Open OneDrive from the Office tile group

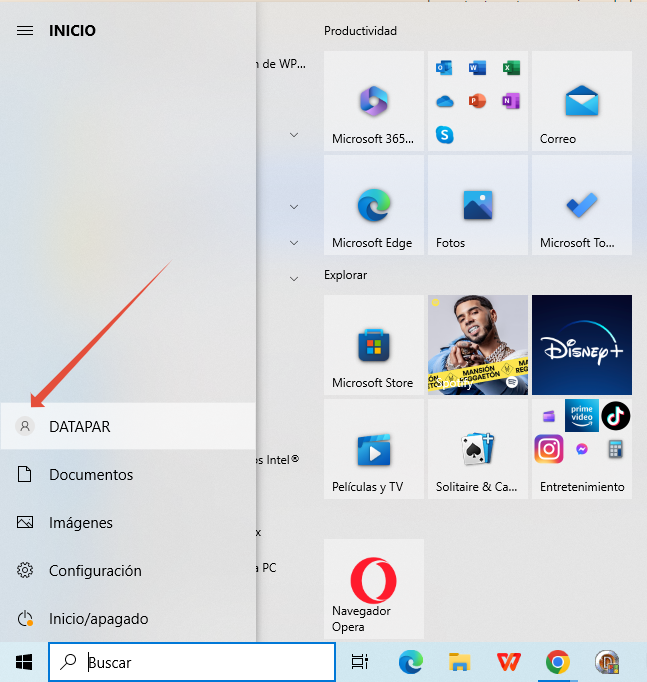[x=444, y=101]
